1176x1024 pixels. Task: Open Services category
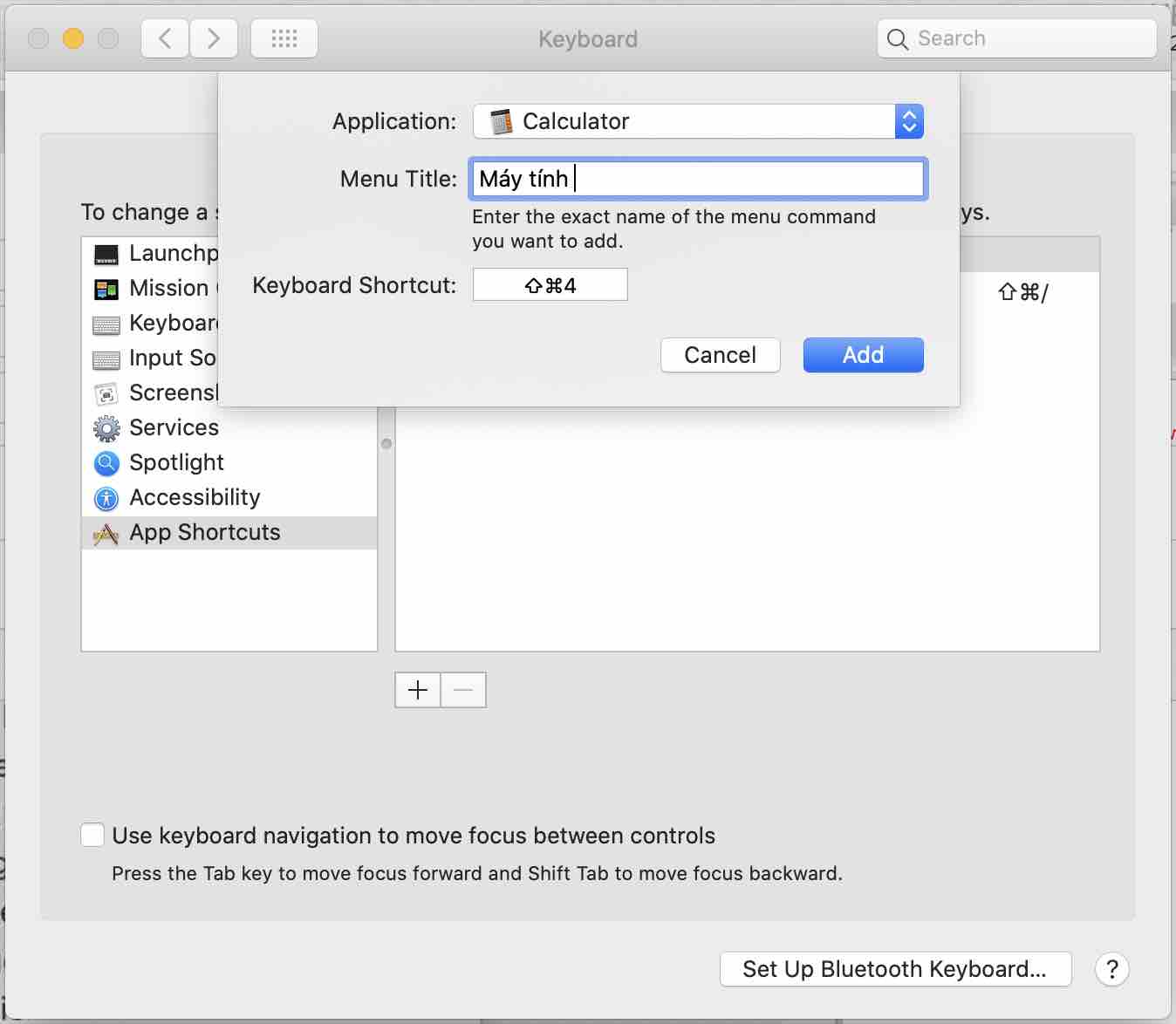pyautogui.click(x=229, y=427)
